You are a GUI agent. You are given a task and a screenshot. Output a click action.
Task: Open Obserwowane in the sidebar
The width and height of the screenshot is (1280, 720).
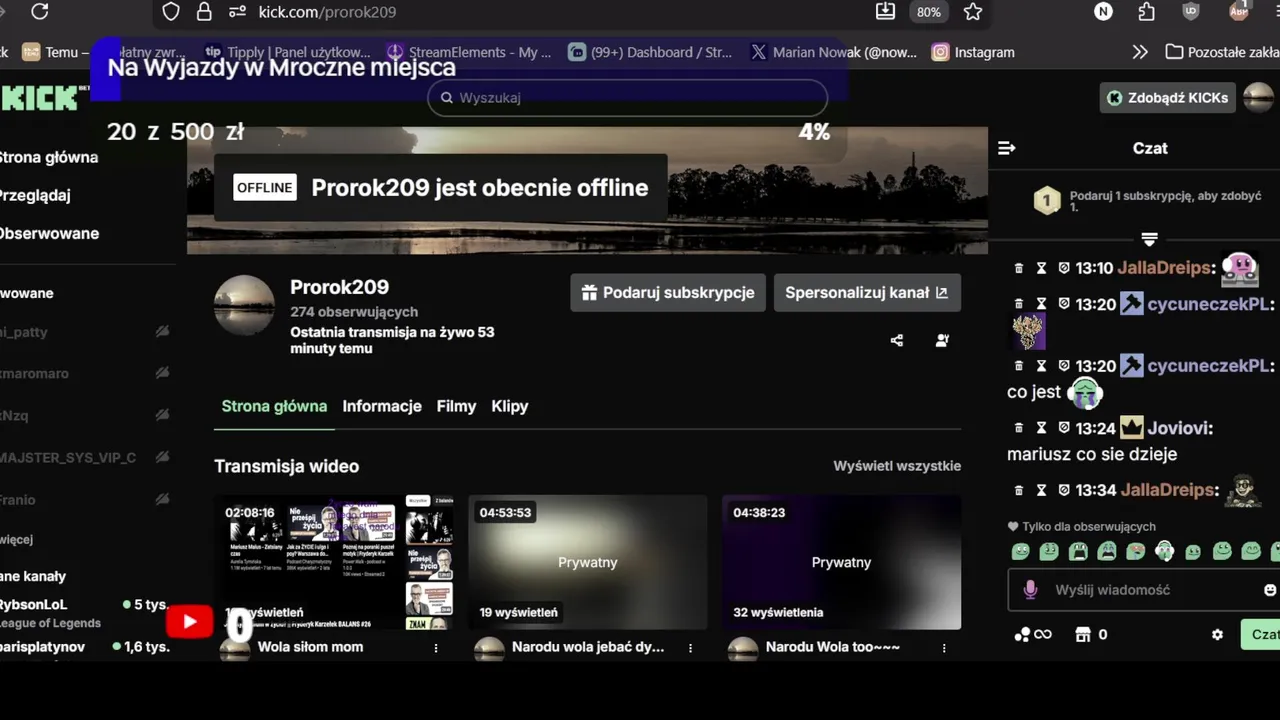point(48,234)
